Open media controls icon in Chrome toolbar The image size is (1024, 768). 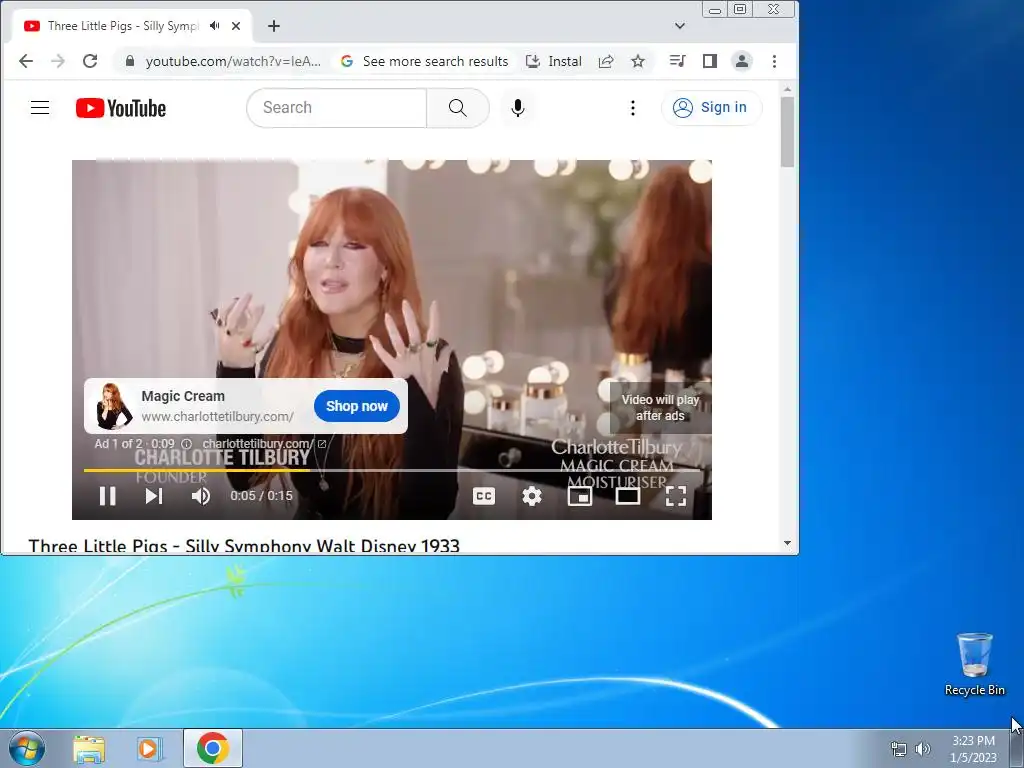677,61
